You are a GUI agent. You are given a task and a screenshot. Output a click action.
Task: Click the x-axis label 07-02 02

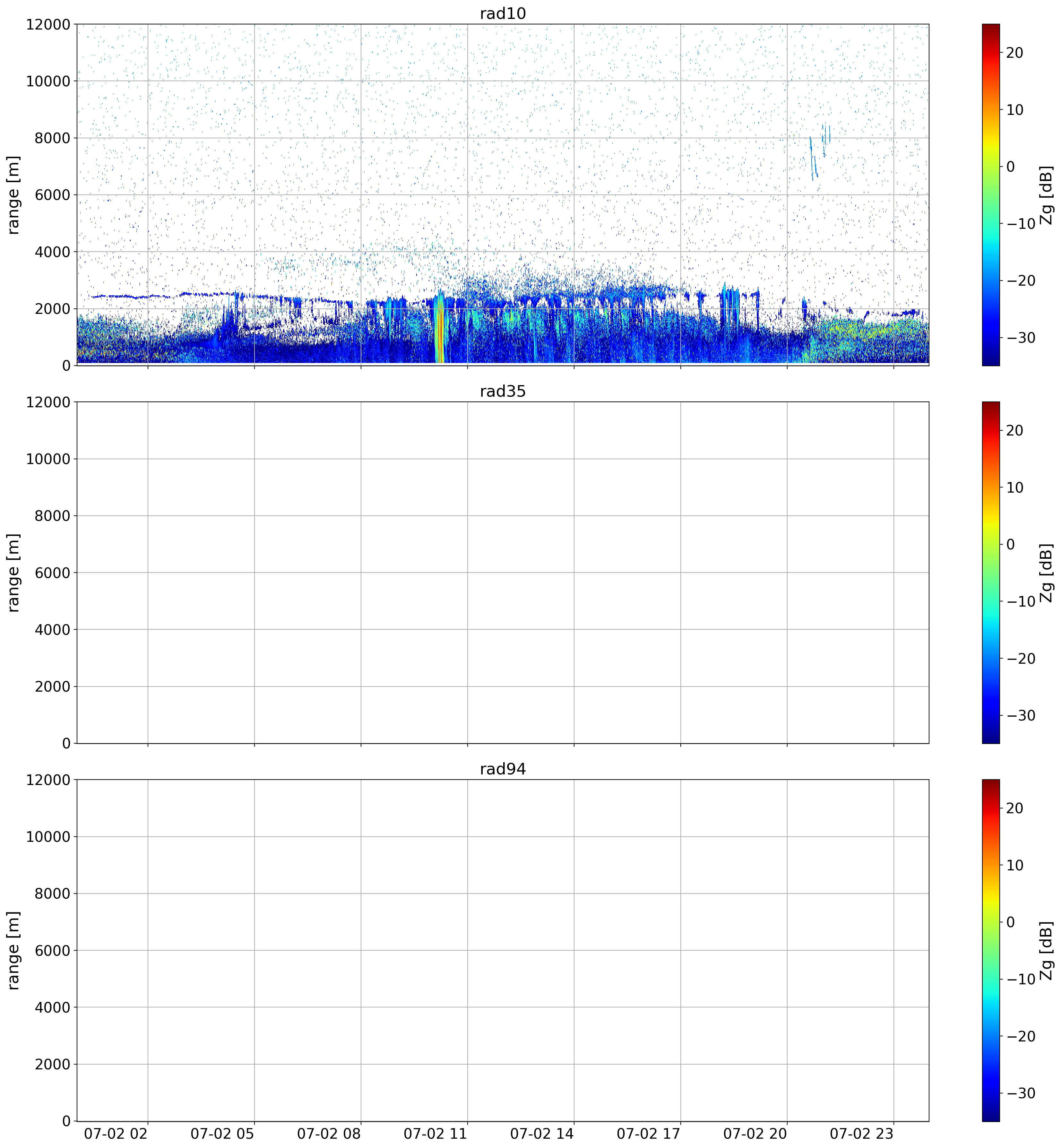coord(116,1134)
